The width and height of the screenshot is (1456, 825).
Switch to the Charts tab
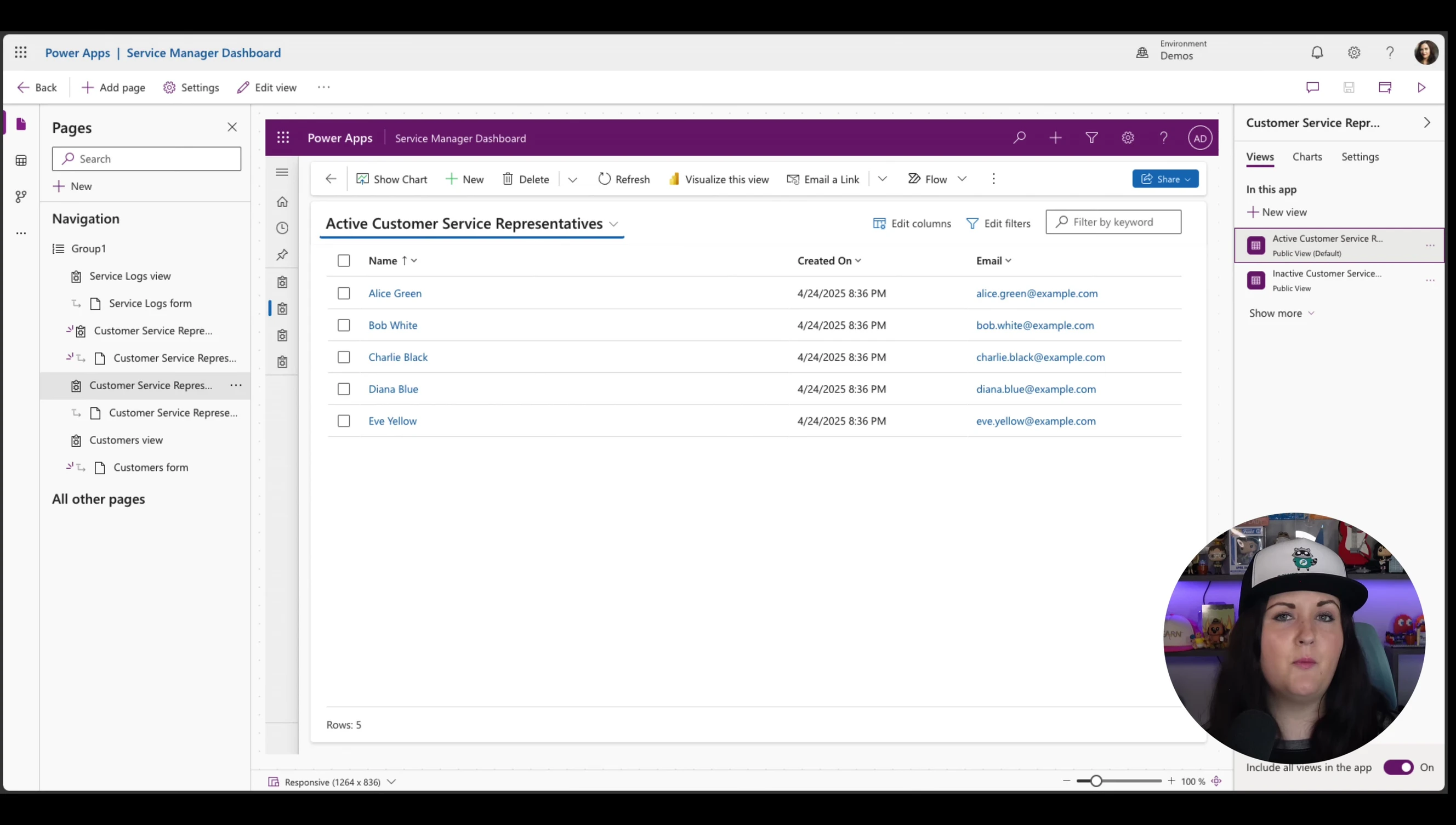(x=1307, y=157)
